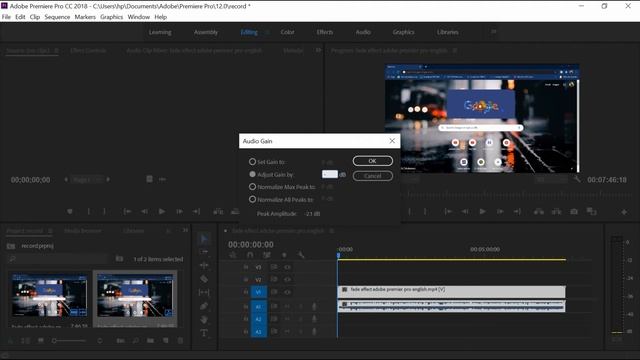Image resolution: width=640 pixels, height=360 pixels.
Task: Open Automate to Sequence in Project panel
Action: click(x=121, y=340)
